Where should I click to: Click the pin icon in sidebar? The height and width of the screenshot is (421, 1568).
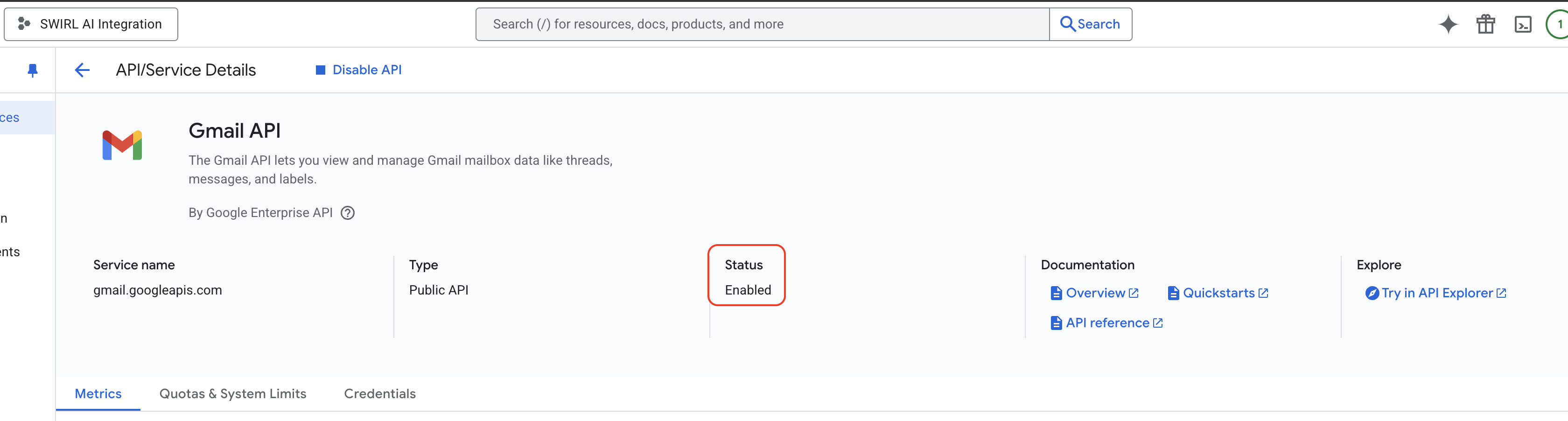pyautogui.click(x=33, y=70)
